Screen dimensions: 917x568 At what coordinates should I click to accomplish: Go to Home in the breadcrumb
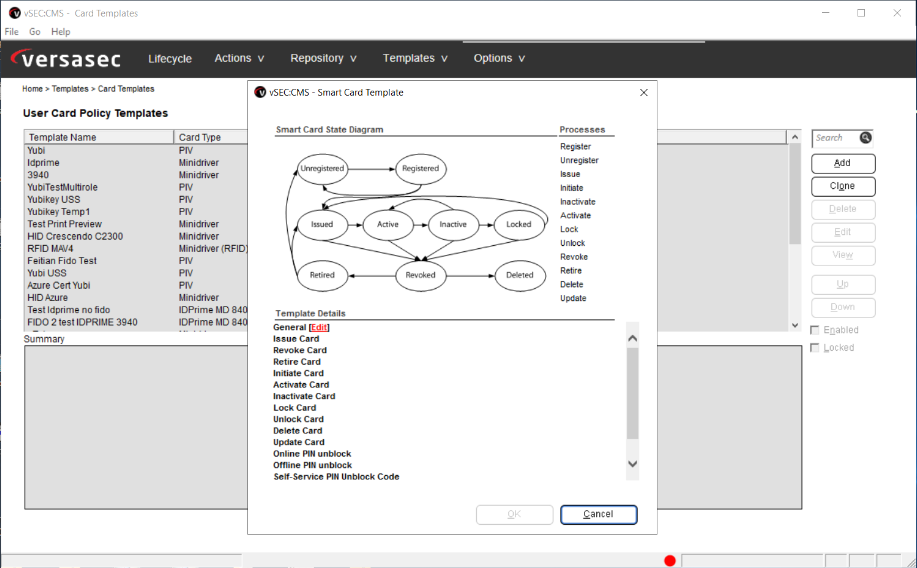[x=32, y=89]
